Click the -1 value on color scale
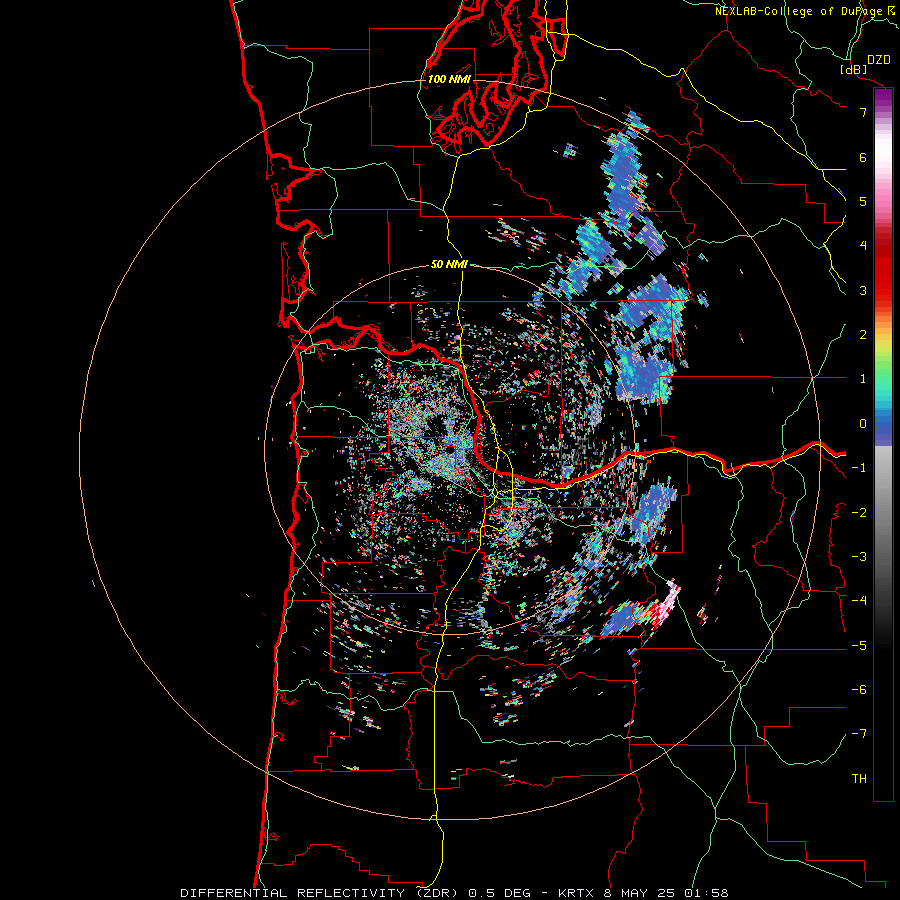900x900 pixels. coord(859,468)
